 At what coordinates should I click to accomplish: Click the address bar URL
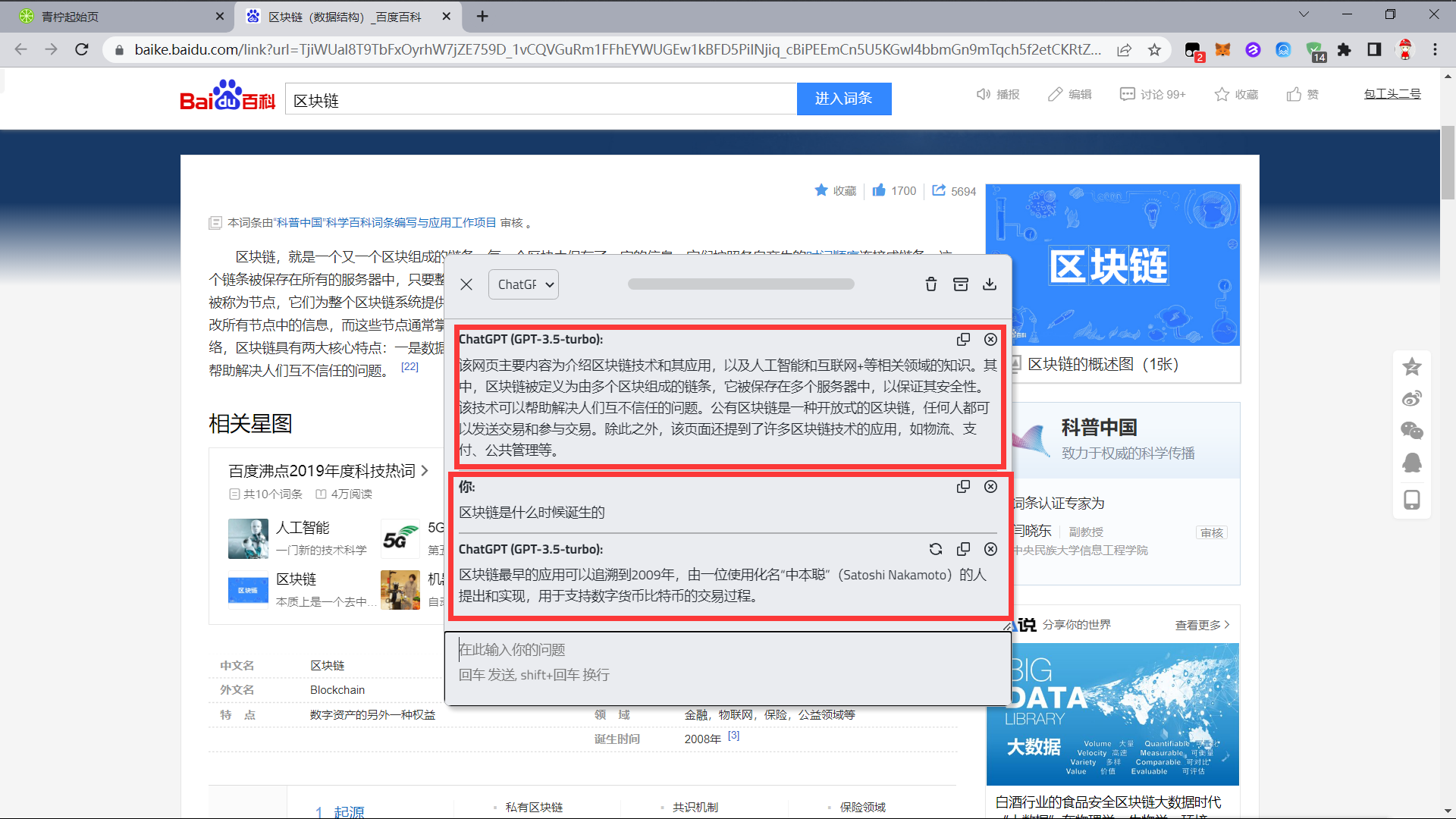617,49
